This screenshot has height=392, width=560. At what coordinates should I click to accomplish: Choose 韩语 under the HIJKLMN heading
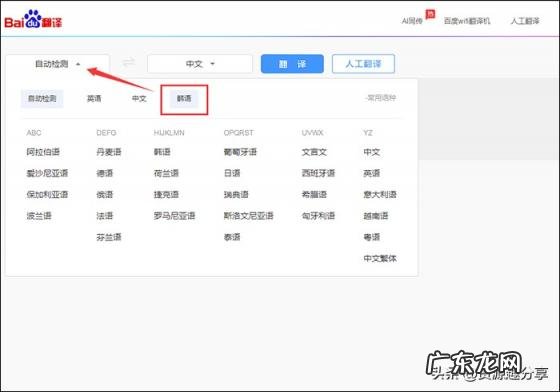pyautogui.click(x=162, y=152)
